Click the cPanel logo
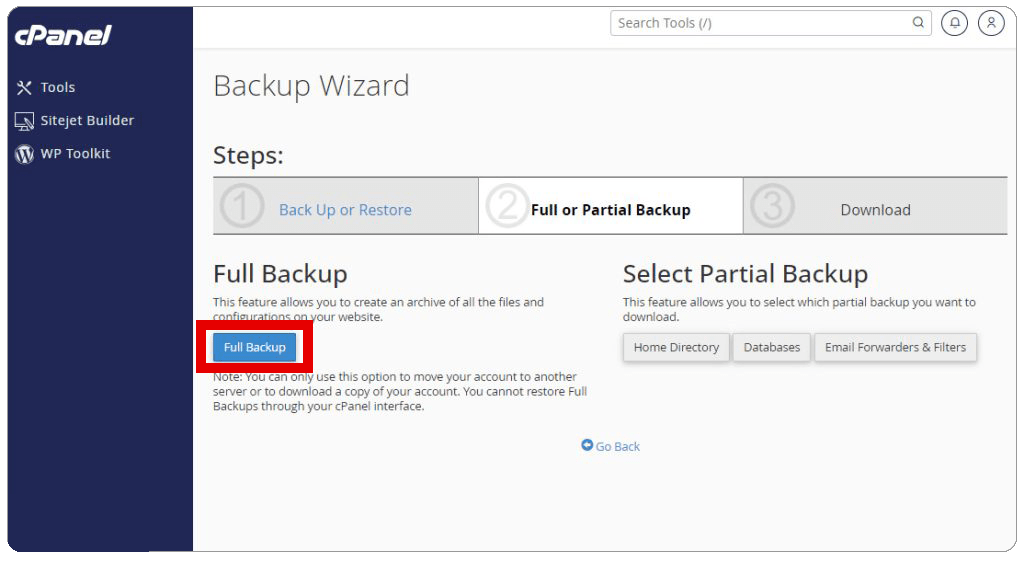The height and width of the screenshot is (563, 1024). click(x=62, y=36)
